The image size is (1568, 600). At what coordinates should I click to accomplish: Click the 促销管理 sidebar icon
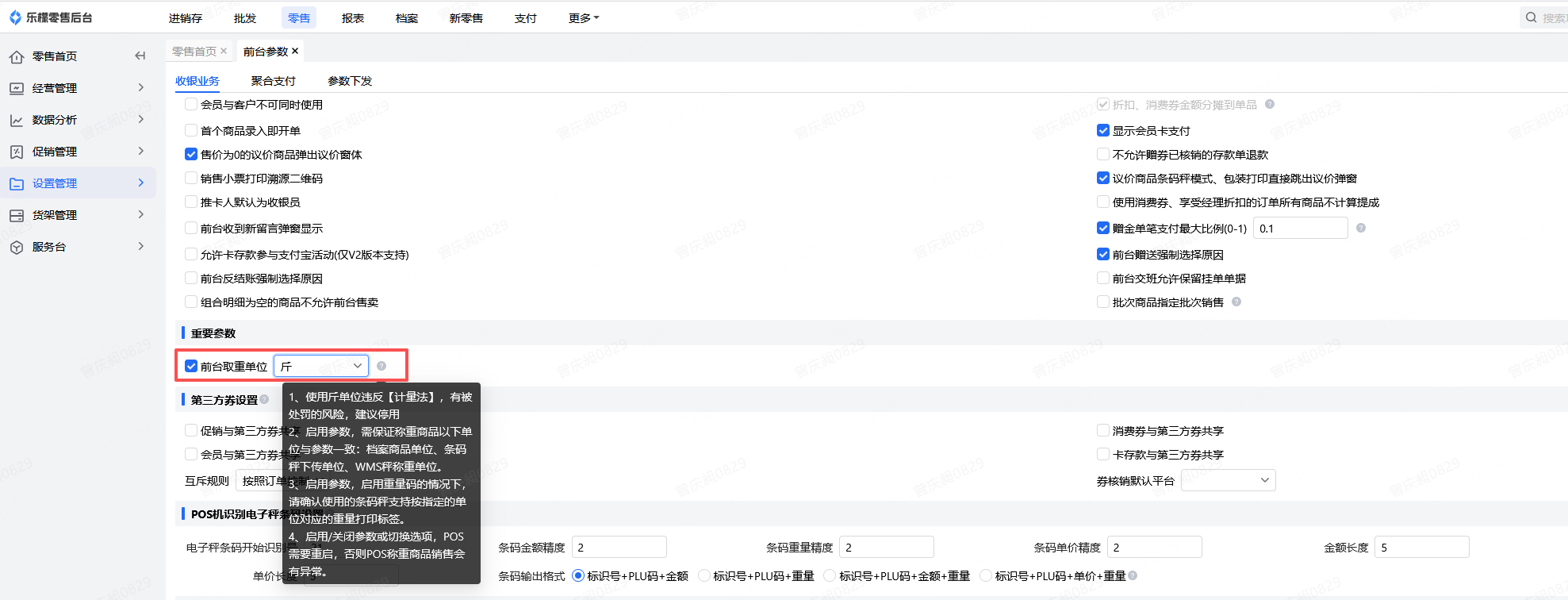[17, 152]
